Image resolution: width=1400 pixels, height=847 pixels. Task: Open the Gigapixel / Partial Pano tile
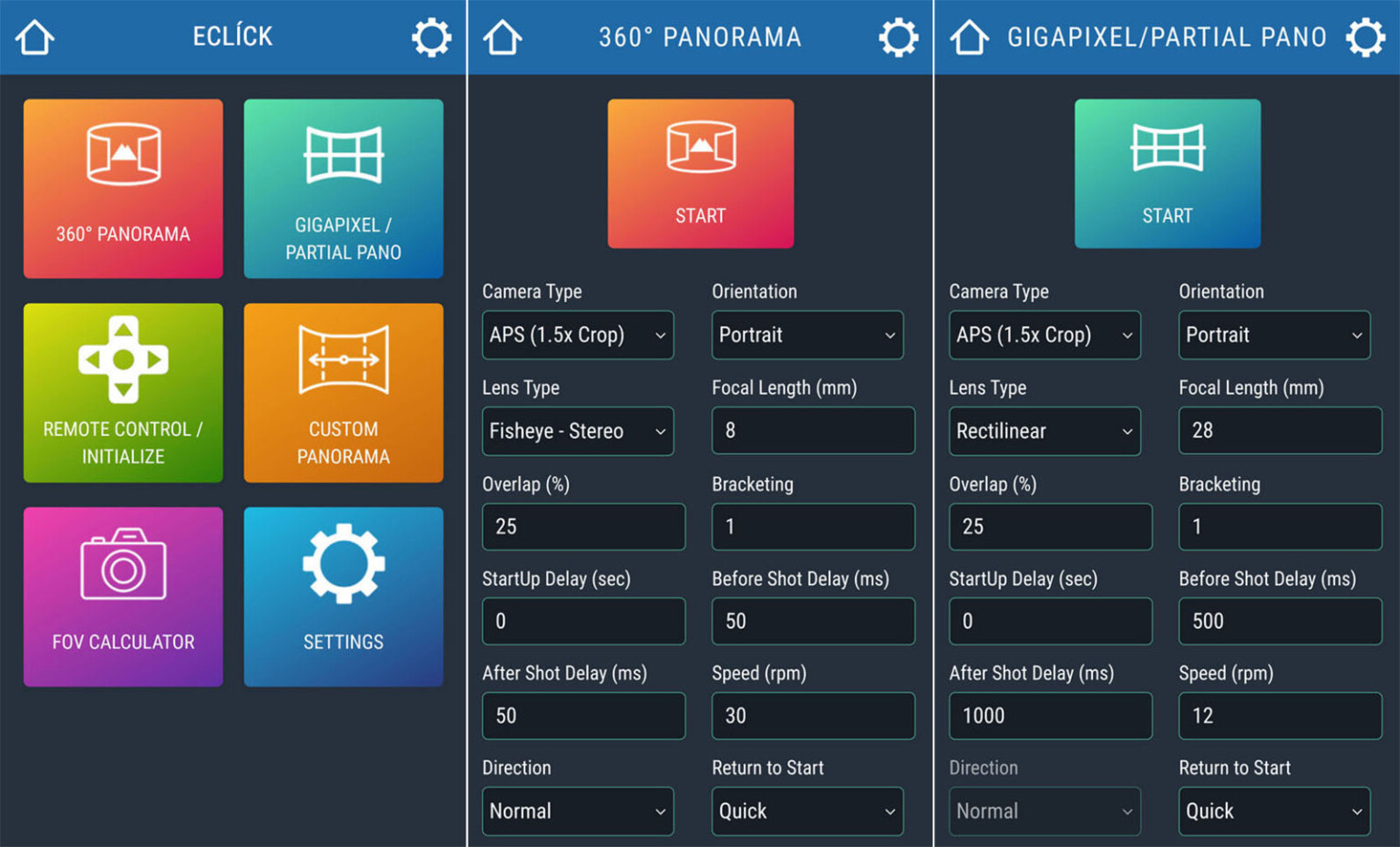(x=344, y=189)
